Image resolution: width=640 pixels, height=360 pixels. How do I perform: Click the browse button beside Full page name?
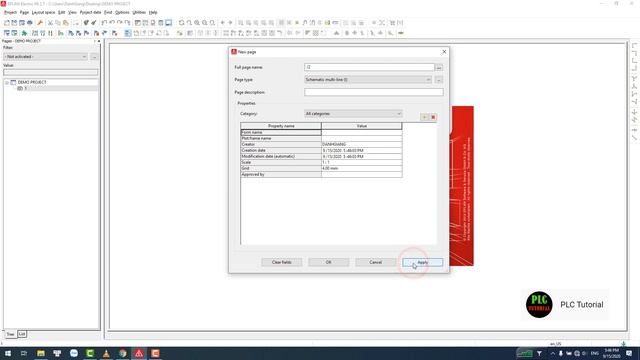[439, 67]
